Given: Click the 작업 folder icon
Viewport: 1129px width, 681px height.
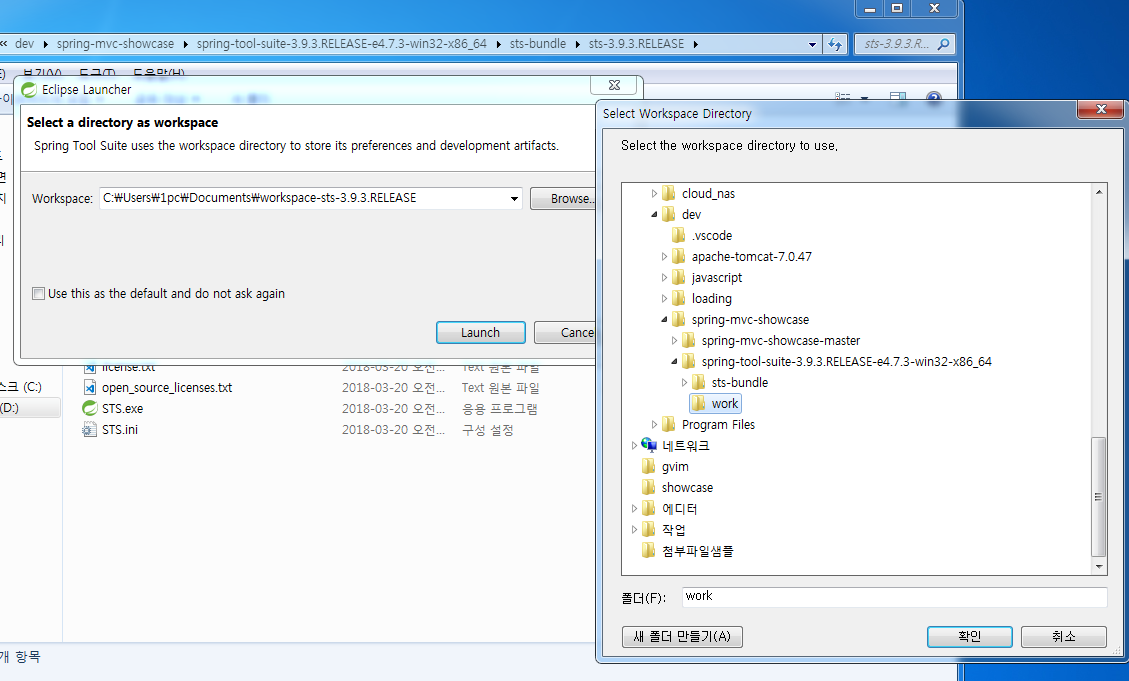Looking at the screenshot, I should pos(649,530).
